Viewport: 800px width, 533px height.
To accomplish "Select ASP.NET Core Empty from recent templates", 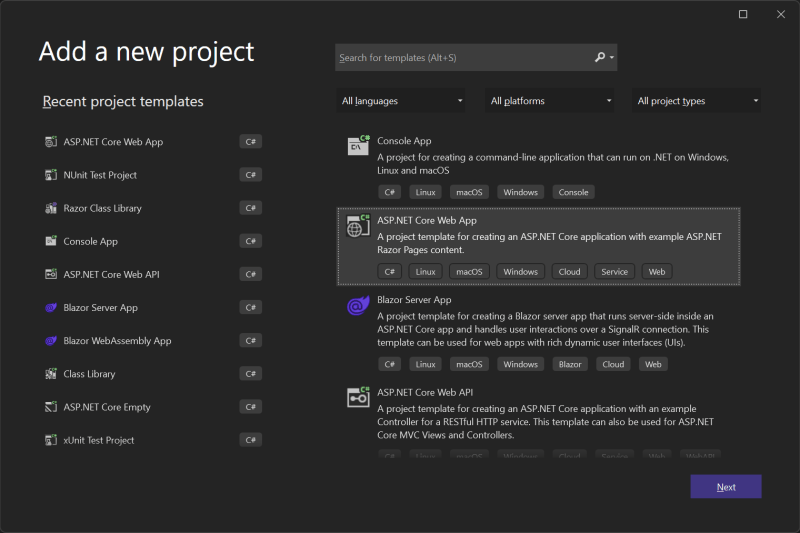I will pos(107,407).
